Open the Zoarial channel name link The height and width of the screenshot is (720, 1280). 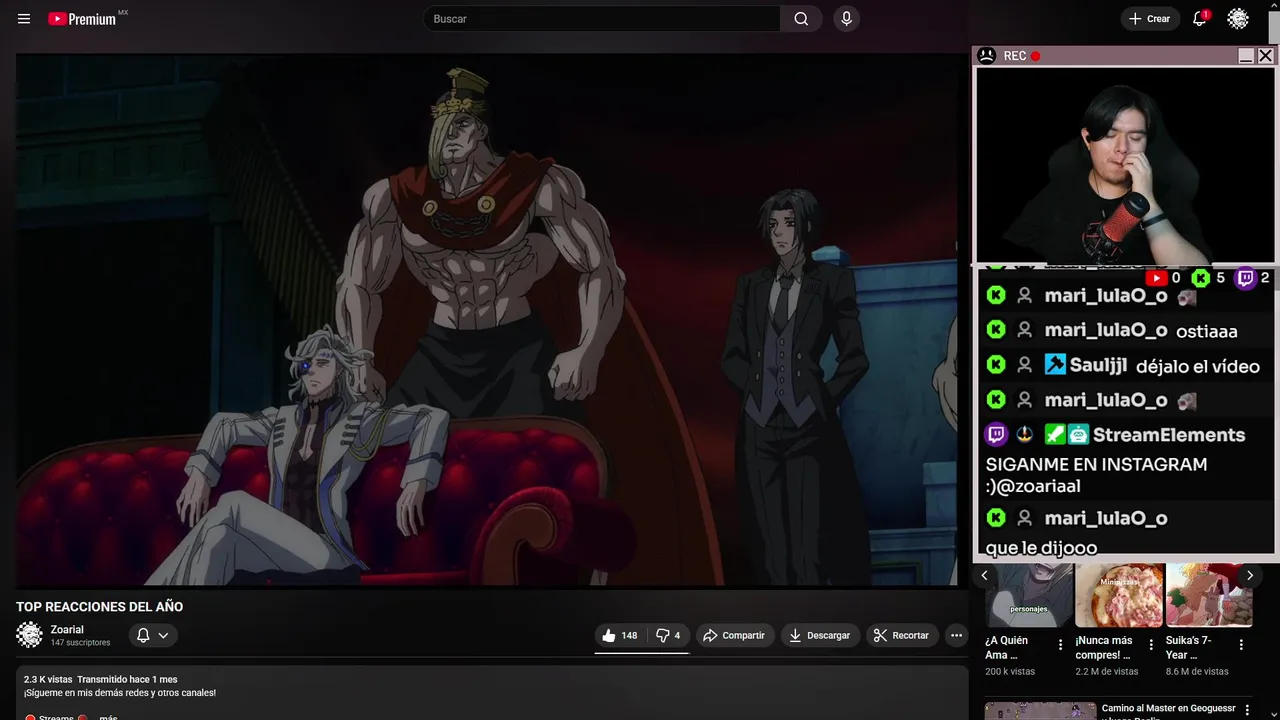tap(67, 630)
